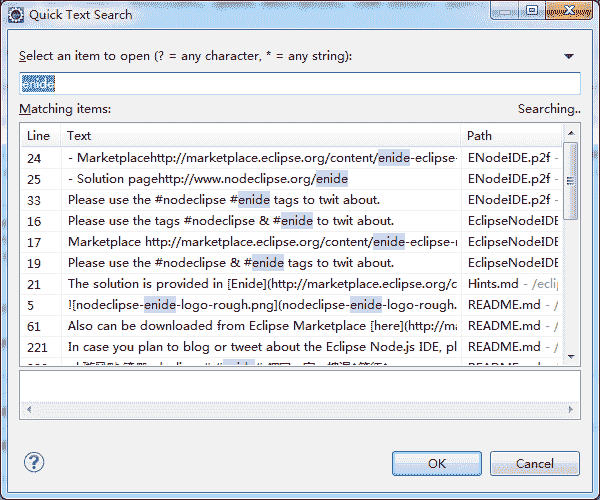
Task: Click the vertical scrollbar thumb of results list
Action: 571,181
